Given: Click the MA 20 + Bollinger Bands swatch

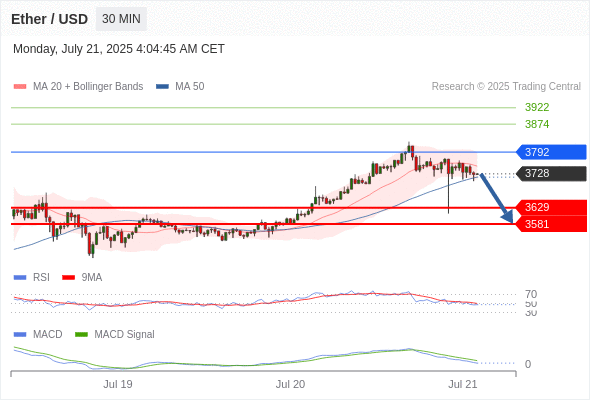Looking at the screenshot, I should [20, 87].
